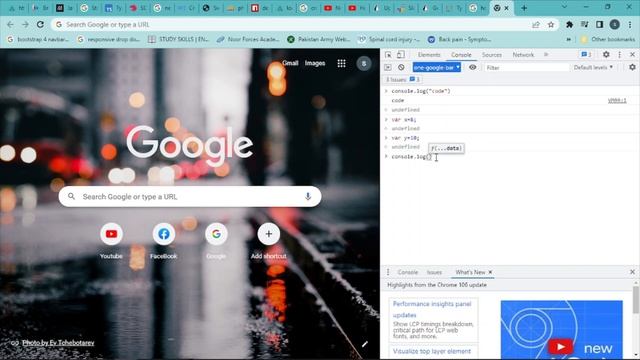Viewport: 640px width, 360px height.
Task: Switch to the Console tab
Action: pyautogui.click(x=461, y=55)
